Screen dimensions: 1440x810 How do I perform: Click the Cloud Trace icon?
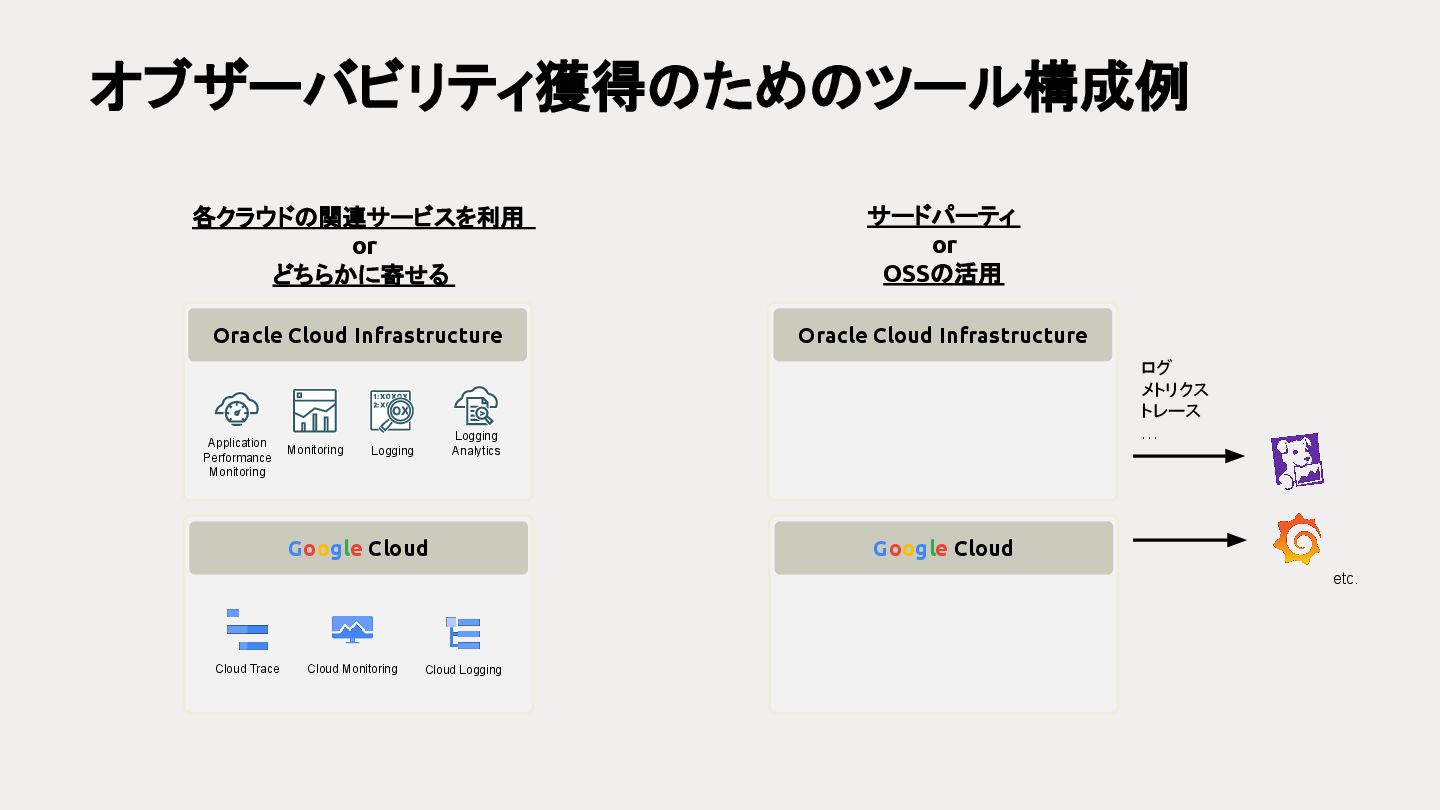coord(247,630)
